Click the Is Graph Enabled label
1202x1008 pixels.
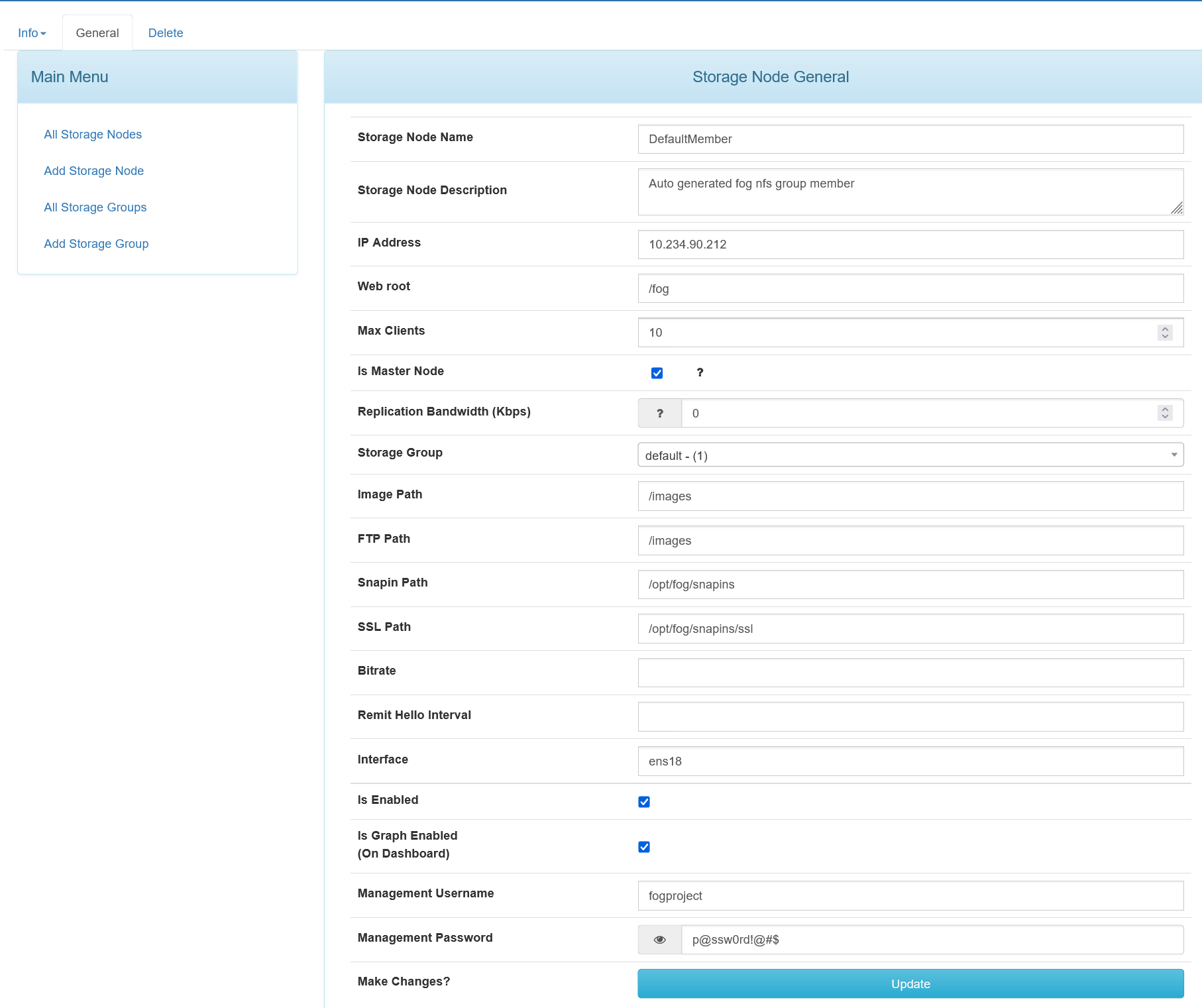point(408,844)
